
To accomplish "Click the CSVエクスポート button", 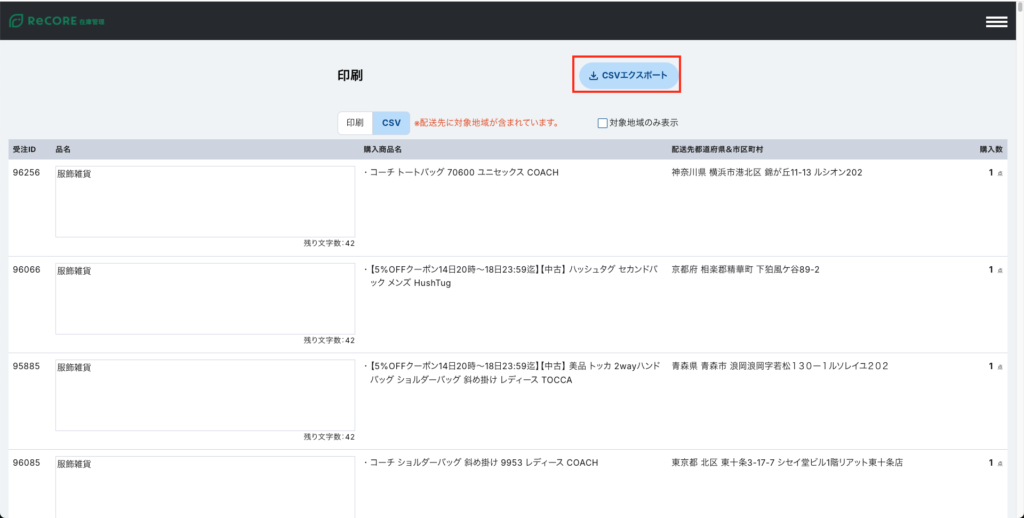I will coord(628,76).
